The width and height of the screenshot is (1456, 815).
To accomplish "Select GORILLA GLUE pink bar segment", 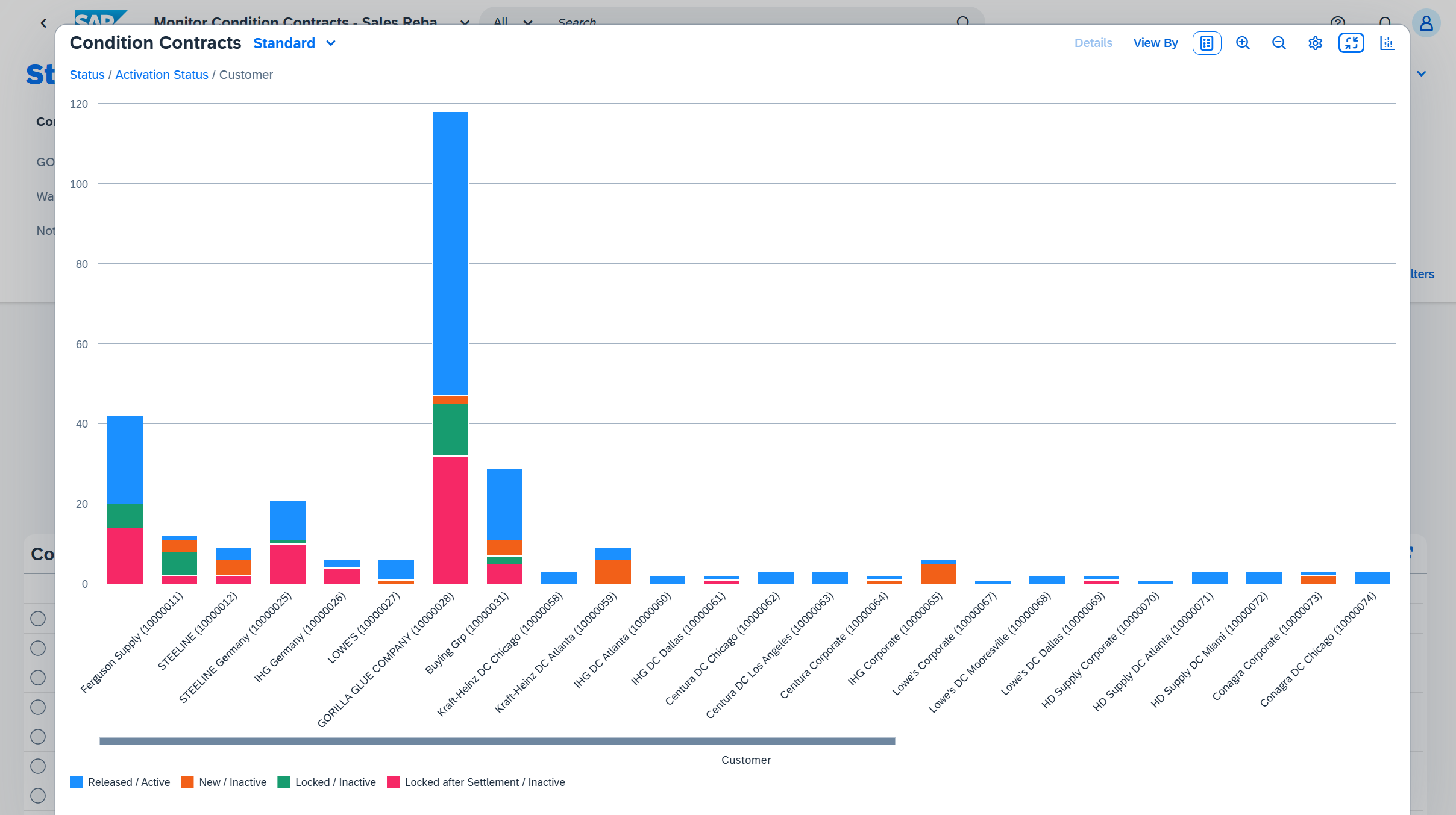I will (x=450, y=520).
